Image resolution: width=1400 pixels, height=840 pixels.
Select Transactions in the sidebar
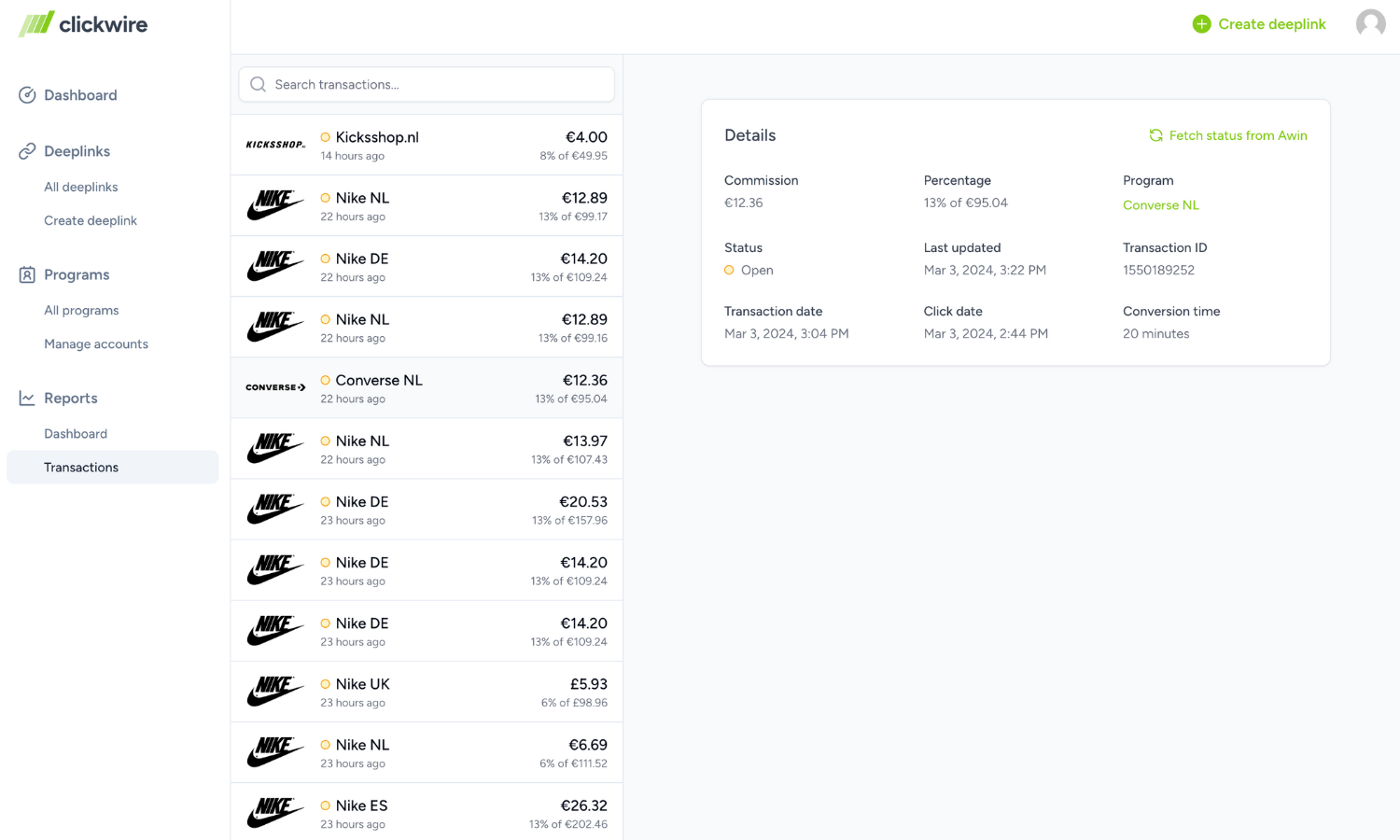coord(112,467)
